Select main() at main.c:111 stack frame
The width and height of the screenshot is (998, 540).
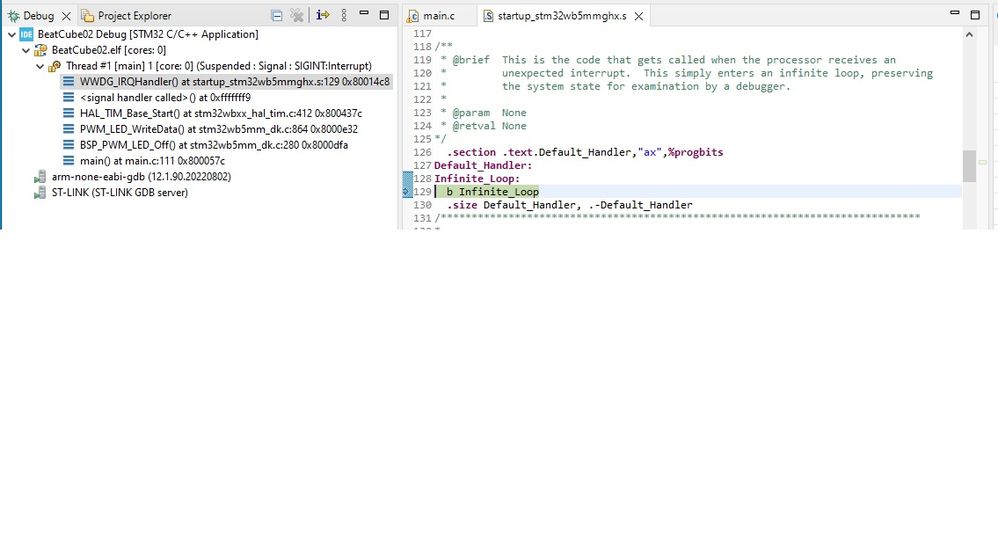152,161
